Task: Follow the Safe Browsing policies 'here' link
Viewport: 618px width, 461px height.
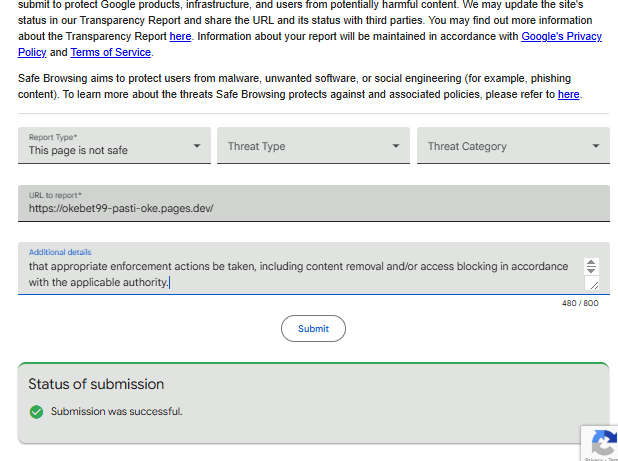Action: click(568, 95)
